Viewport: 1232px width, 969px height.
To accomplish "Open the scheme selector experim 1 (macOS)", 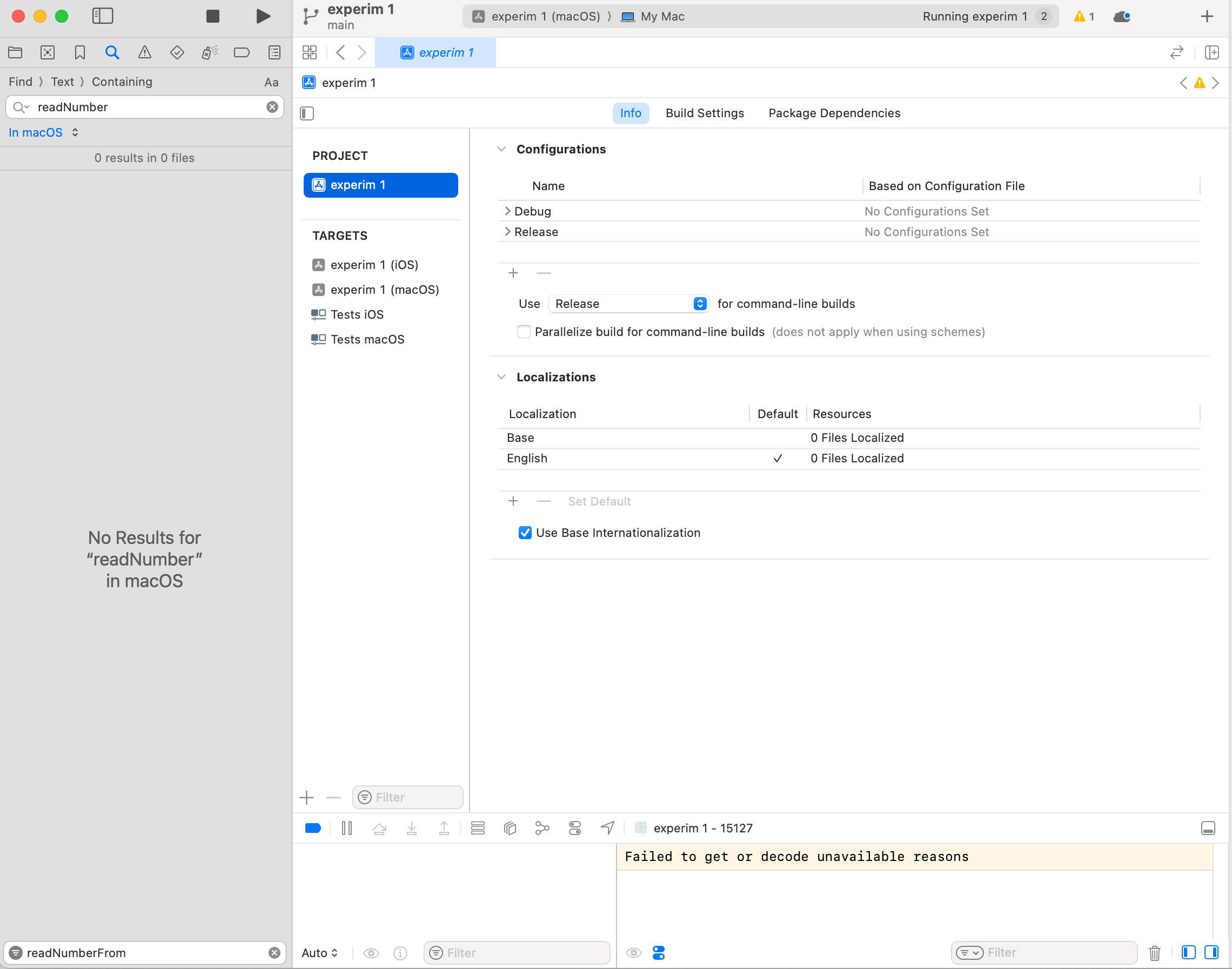I will coord(537,16).
